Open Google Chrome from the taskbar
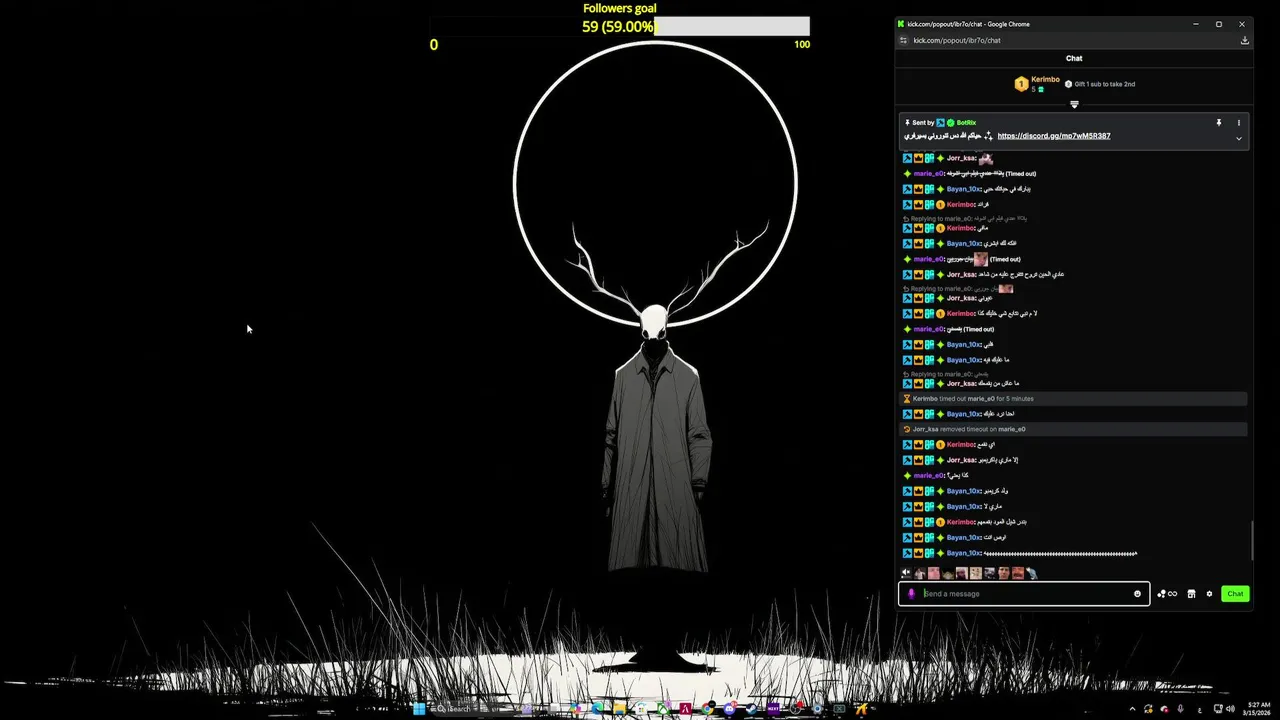The height and width of the screenshot is (720, 1280). coord(708,709)
